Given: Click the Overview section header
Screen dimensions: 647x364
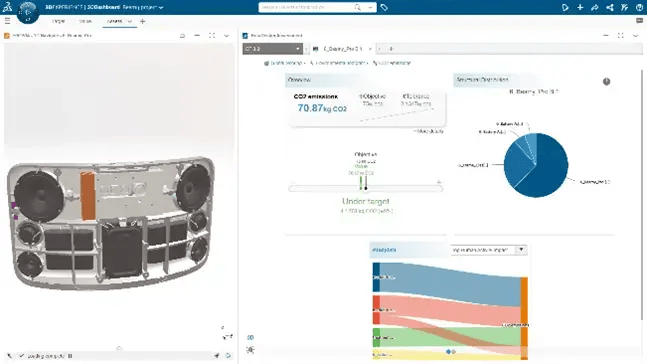Looking at the screenshot, I should point(299,80).
